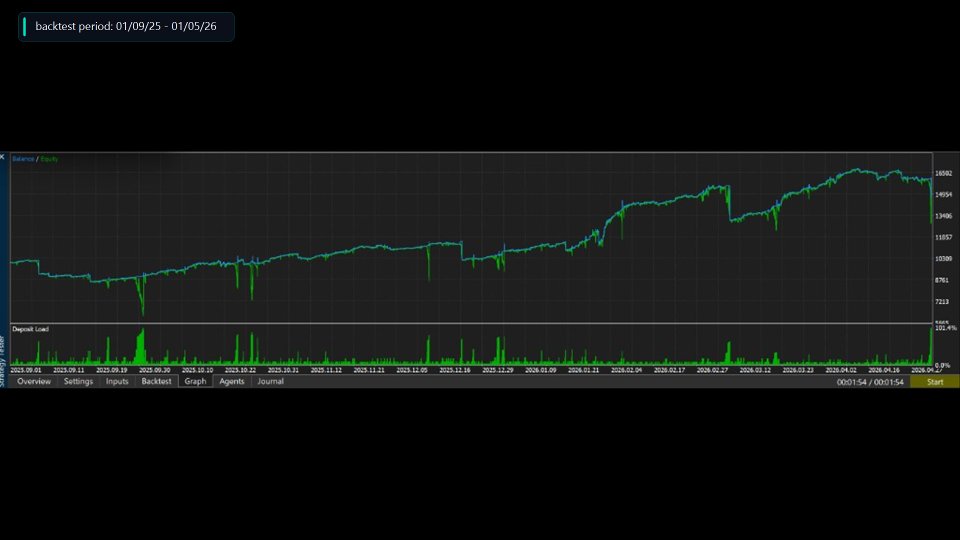
Task: Click the 2025.09.30 date label
Action: click(154, 370)
